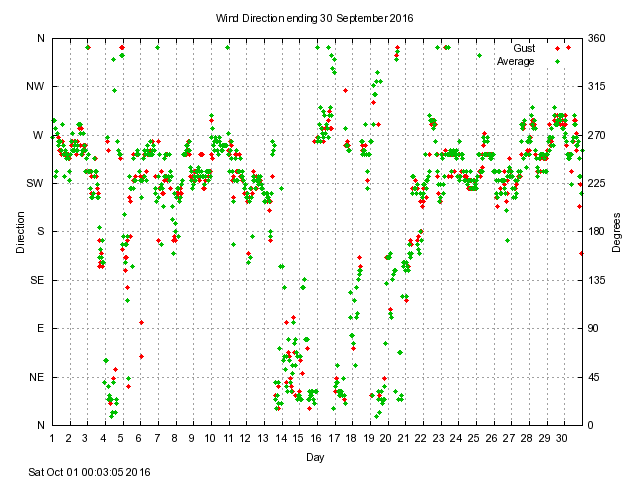Viewport: 640px width, 480px height.
Task: Click day '8' on the x-axis
Action: pos(174,438)
